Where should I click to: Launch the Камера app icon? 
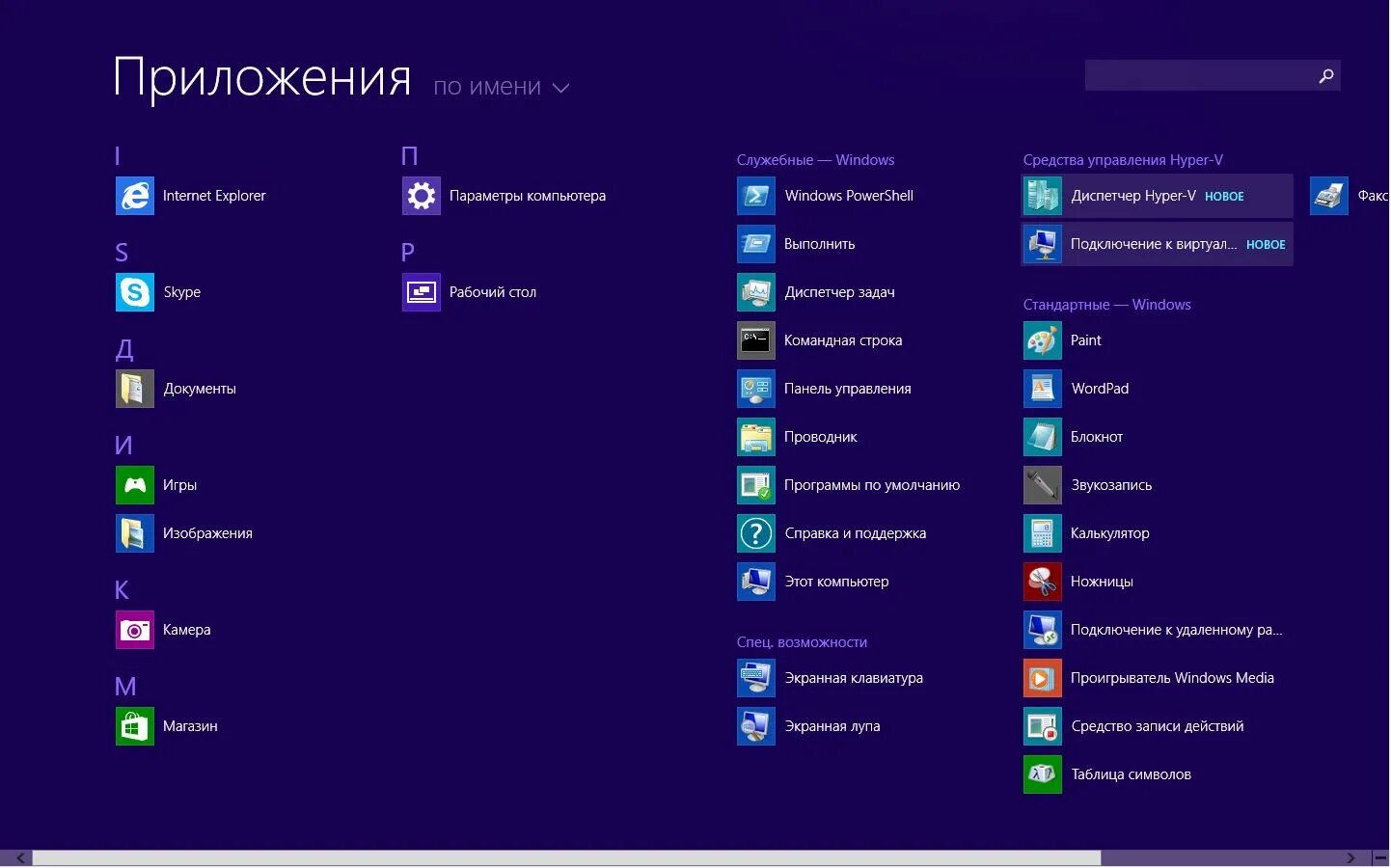135,630
